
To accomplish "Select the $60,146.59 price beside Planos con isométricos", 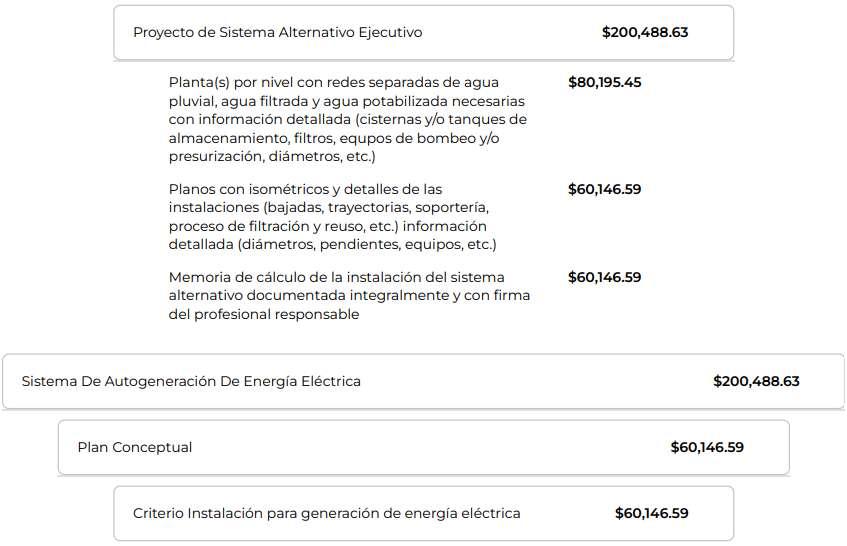I will [604, 190].
